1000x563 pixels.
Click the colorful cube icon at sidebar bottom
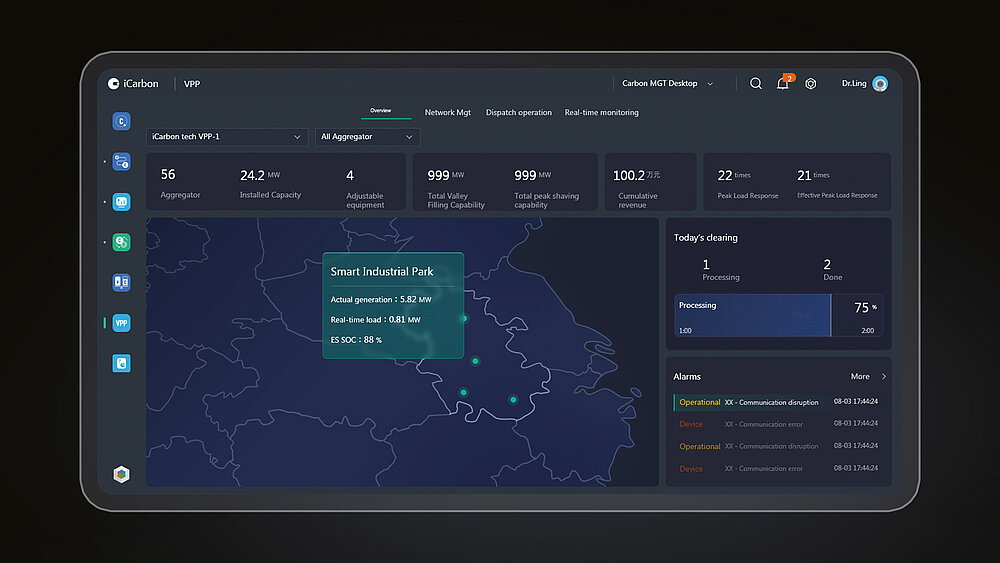[x=121, y=474]
